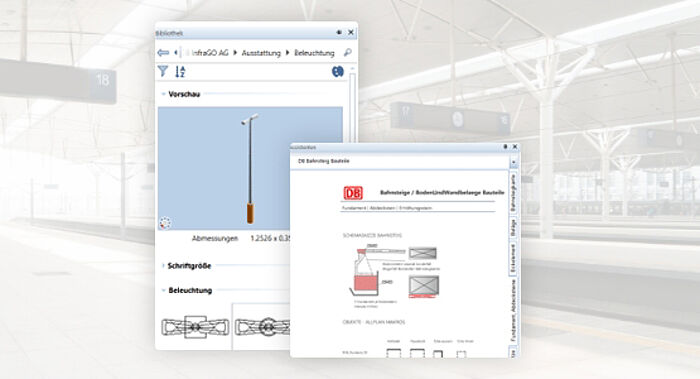This screenshot has width=700, height=379.
Task: Select the first lamp symbol thumbnail
Action: click(195, 327)
